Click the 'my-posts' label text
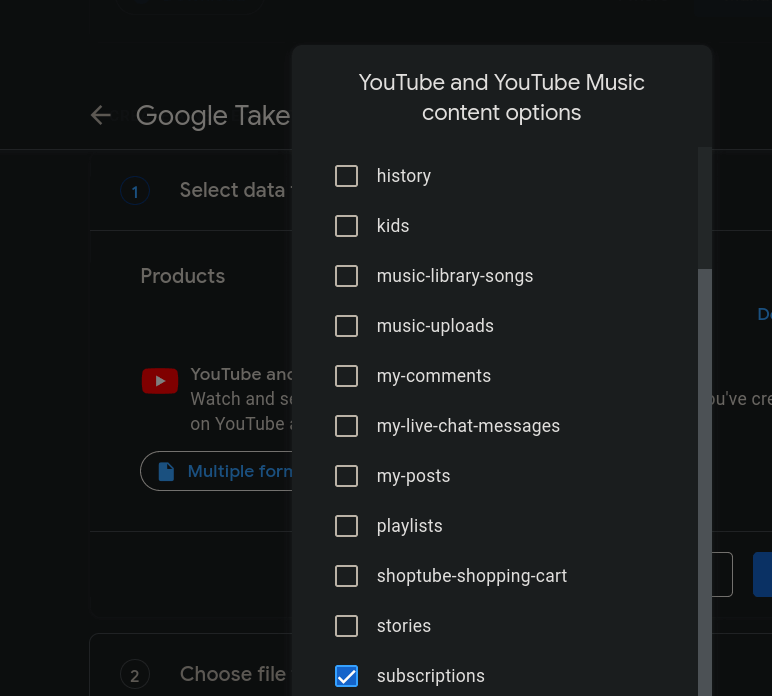 (x=414, y=476)
